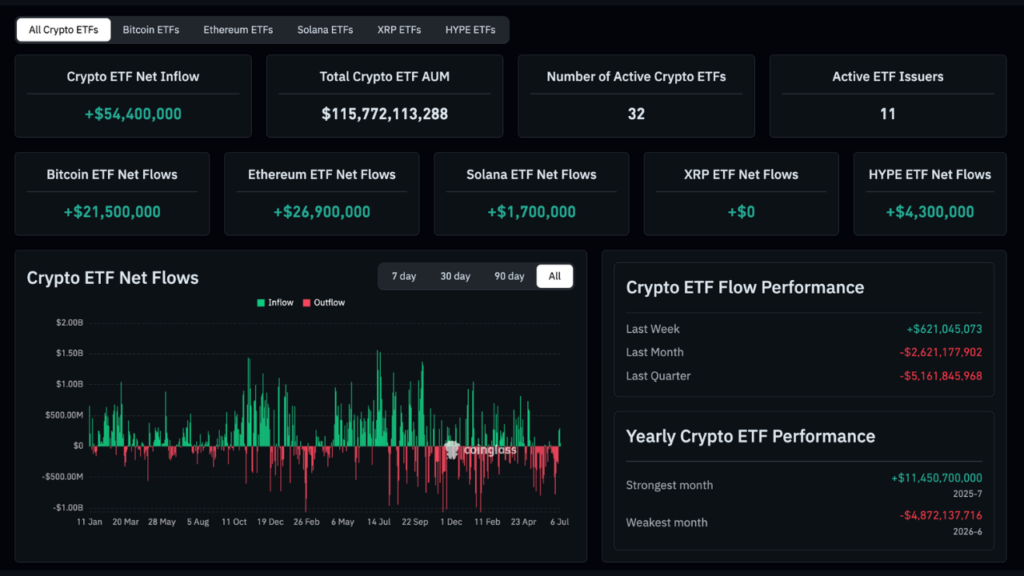The image size is (1024, 576).
Task: Select the All Crypto ETFs tab
Action: click(63, 30)
